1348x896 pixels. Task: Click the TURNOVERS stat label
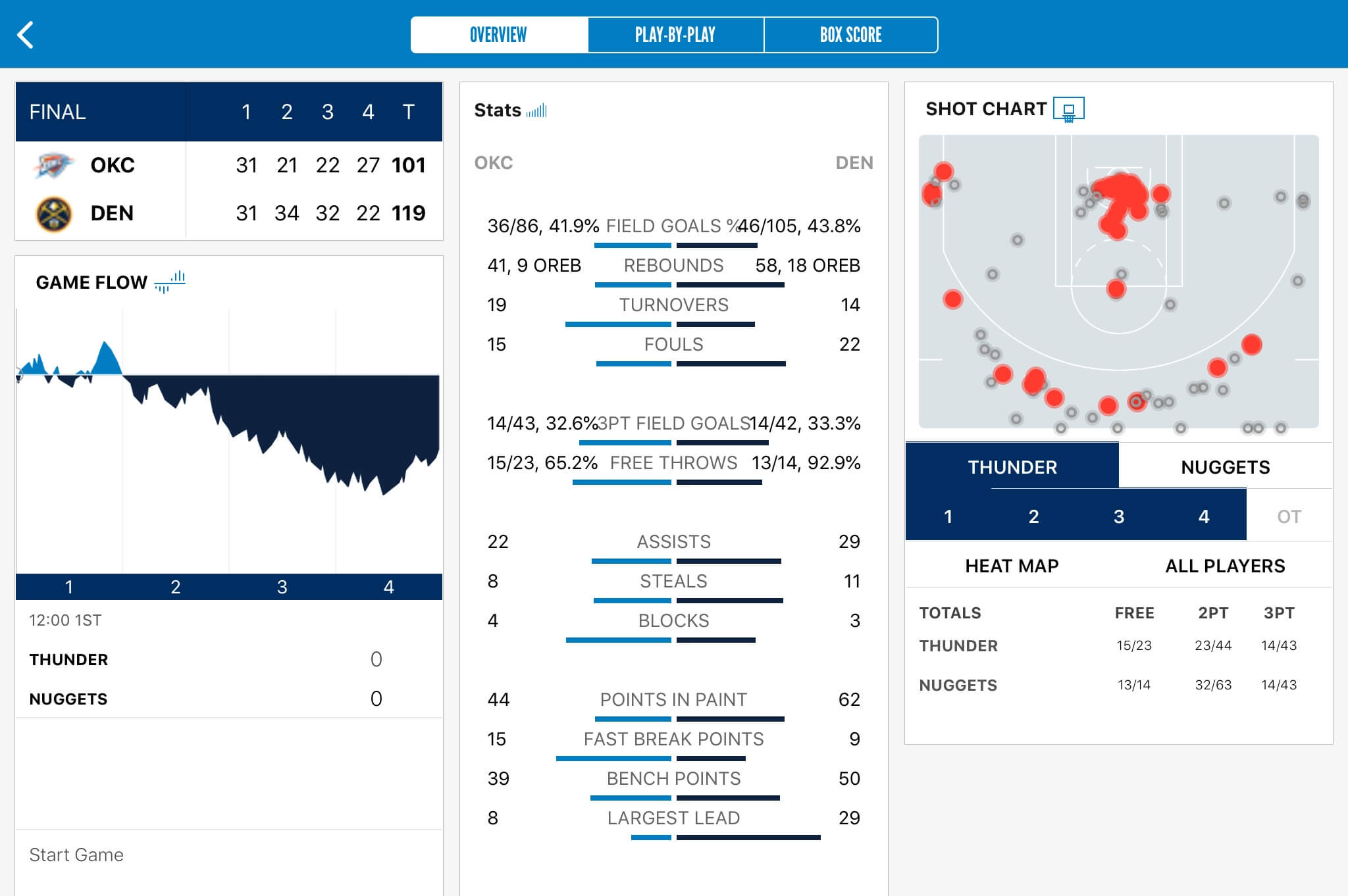coord(674,305)
